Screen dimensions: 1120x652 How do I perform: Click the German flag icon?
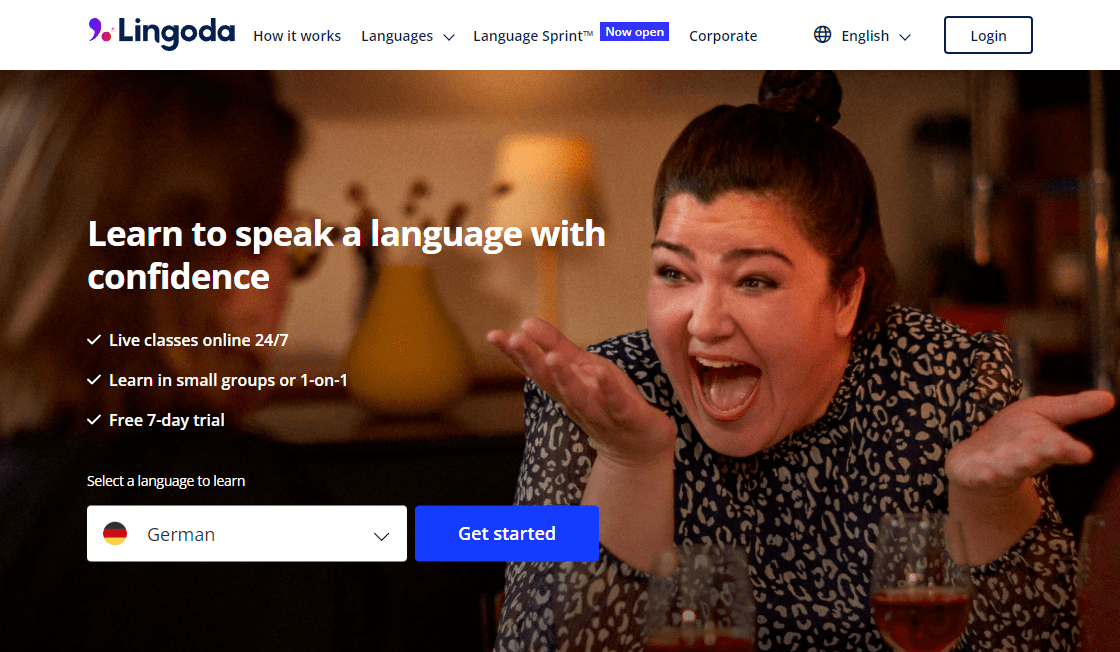[115, 533]
